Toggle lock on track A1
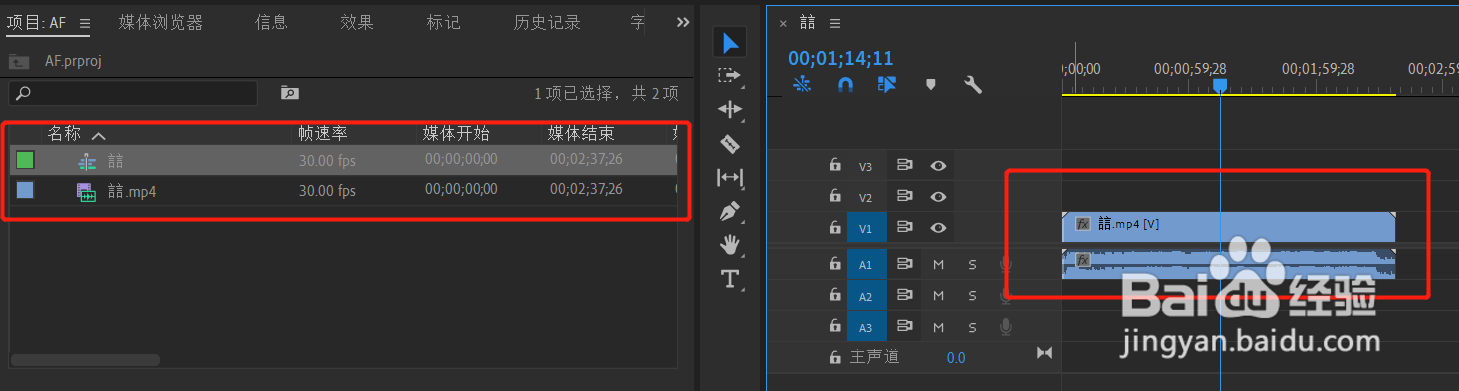Image resolution: width=1459 pixels, height=391 pixels. 835,264
